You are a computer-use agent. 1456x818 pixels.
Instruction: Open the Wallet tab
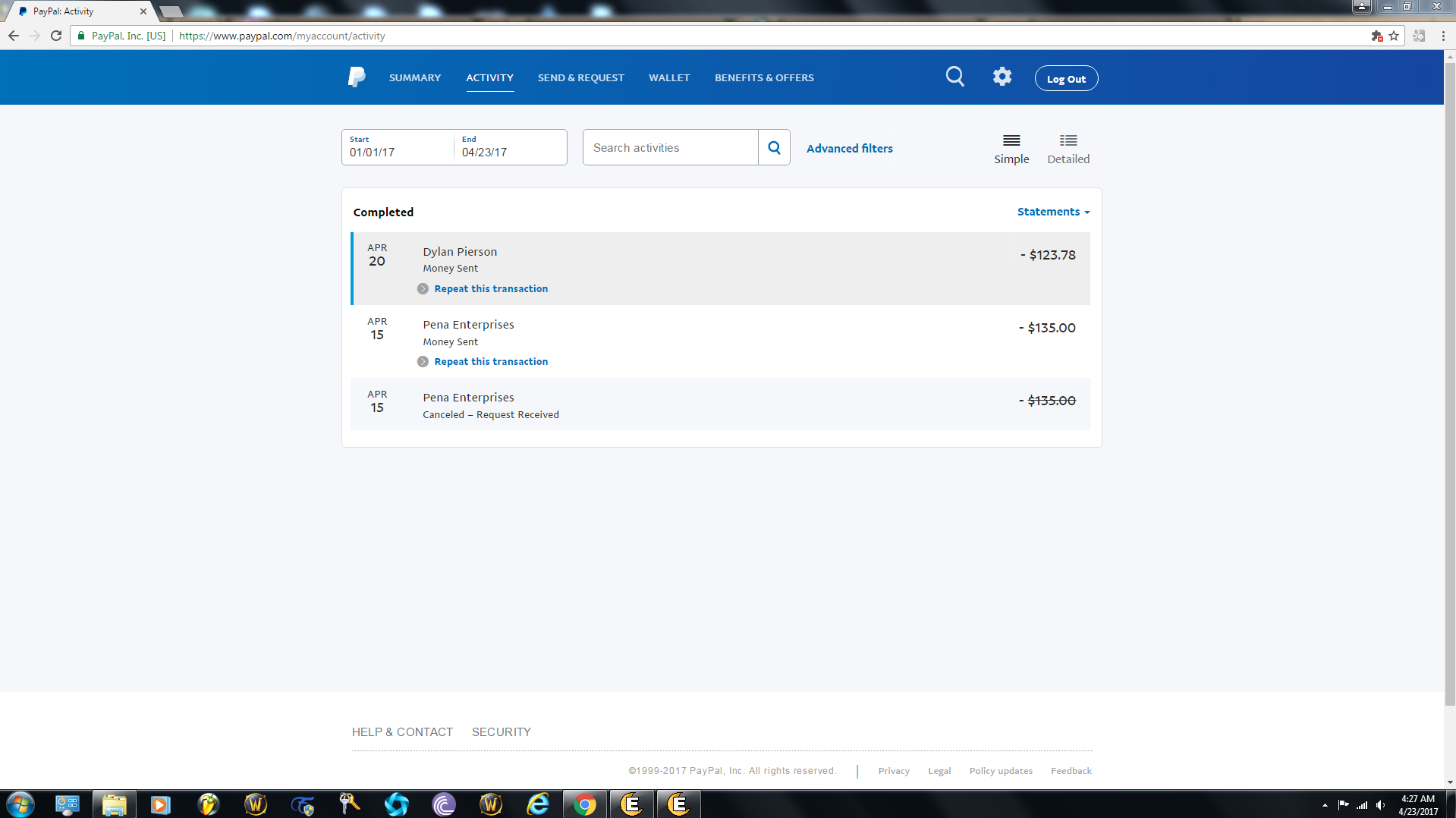pos(669,77)
